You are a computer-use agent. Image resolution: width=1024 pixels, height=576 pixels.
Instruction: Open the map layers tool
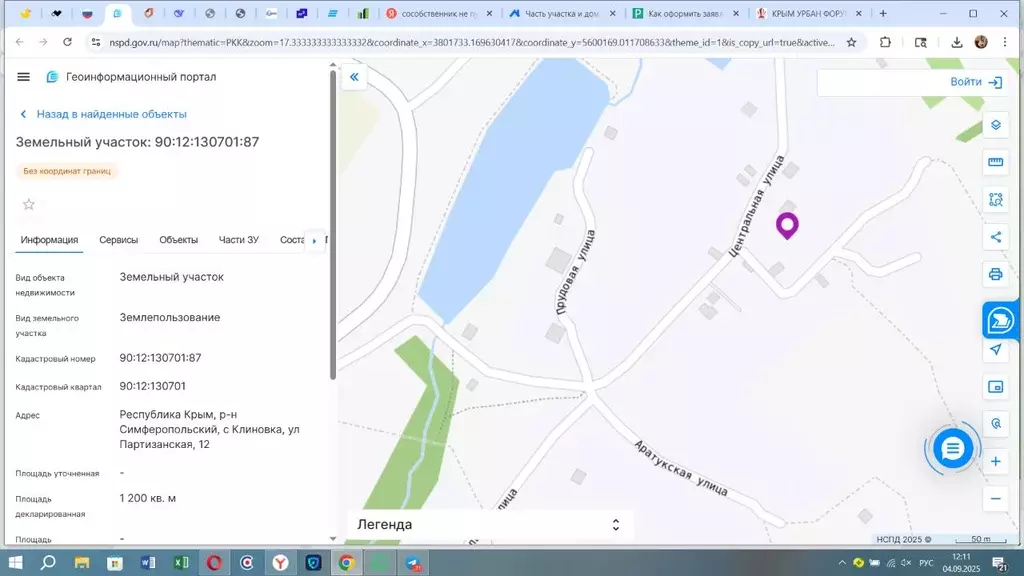(995, 125)
